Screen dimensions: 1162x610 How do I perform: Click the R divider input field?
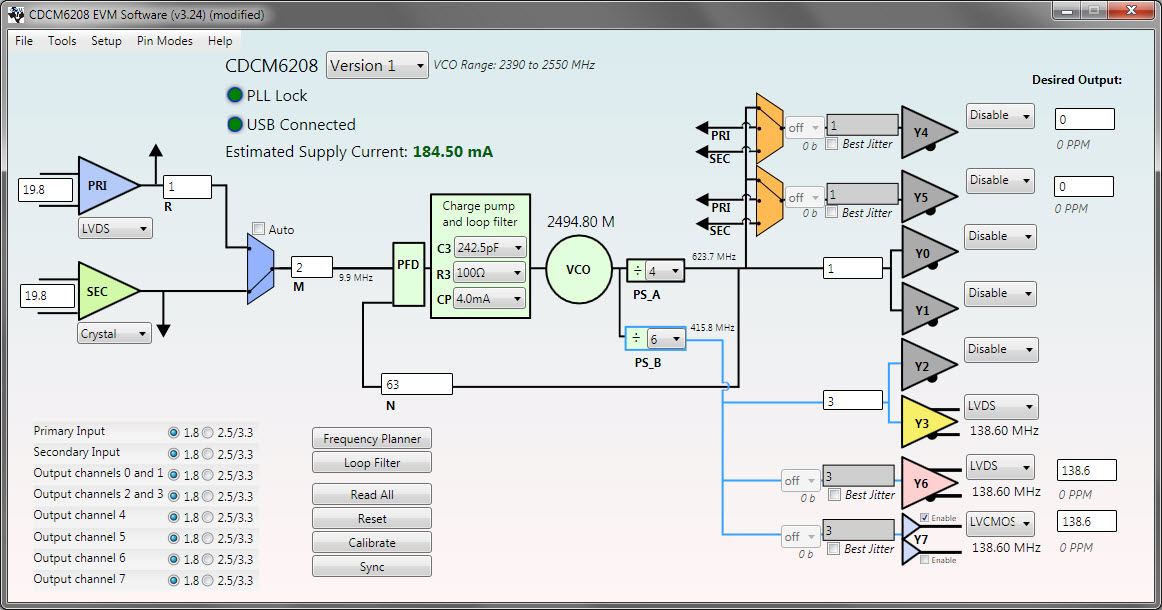coord(187,187)
